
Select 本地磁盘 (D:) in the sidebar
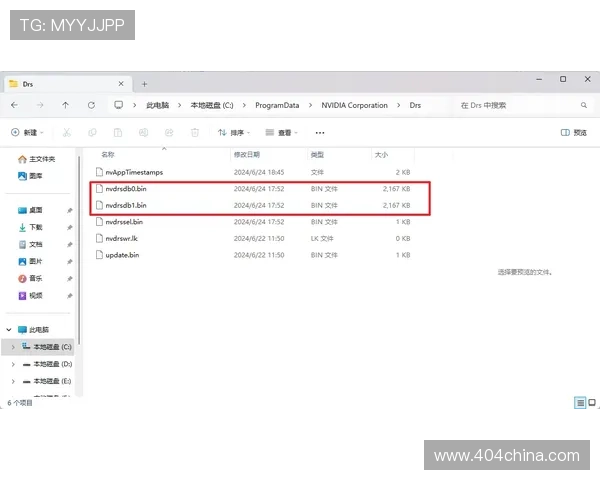point(47,364)
